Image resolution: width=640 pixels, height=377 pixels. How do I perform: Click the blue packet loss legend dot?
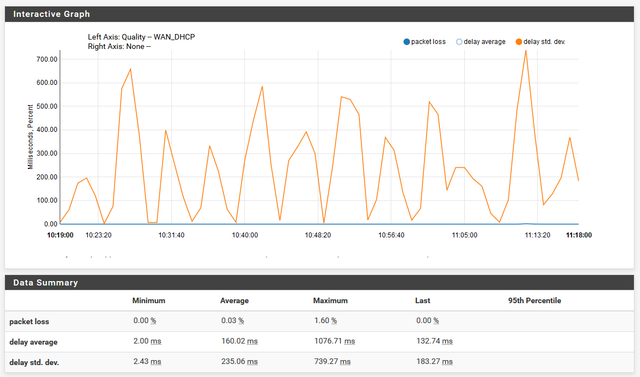406,42
